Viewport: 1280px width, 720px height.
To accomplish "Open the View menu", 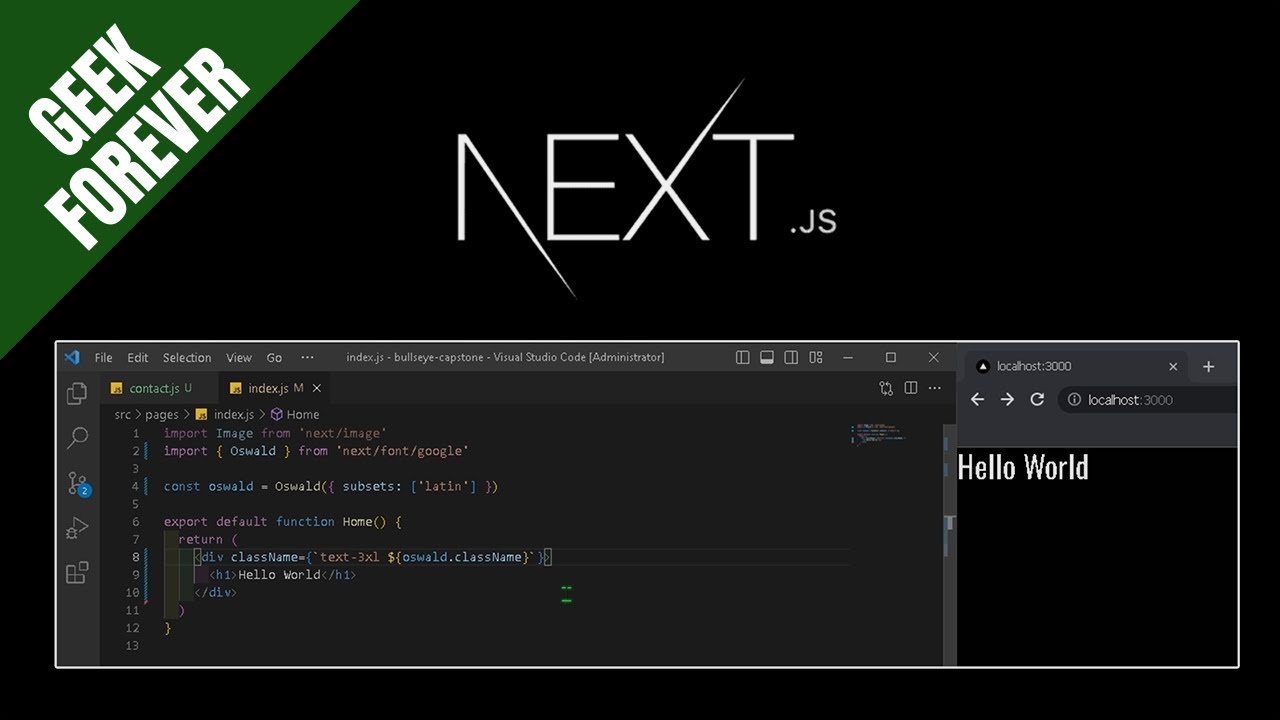I will pyautogui.click(x=239, y=357).
